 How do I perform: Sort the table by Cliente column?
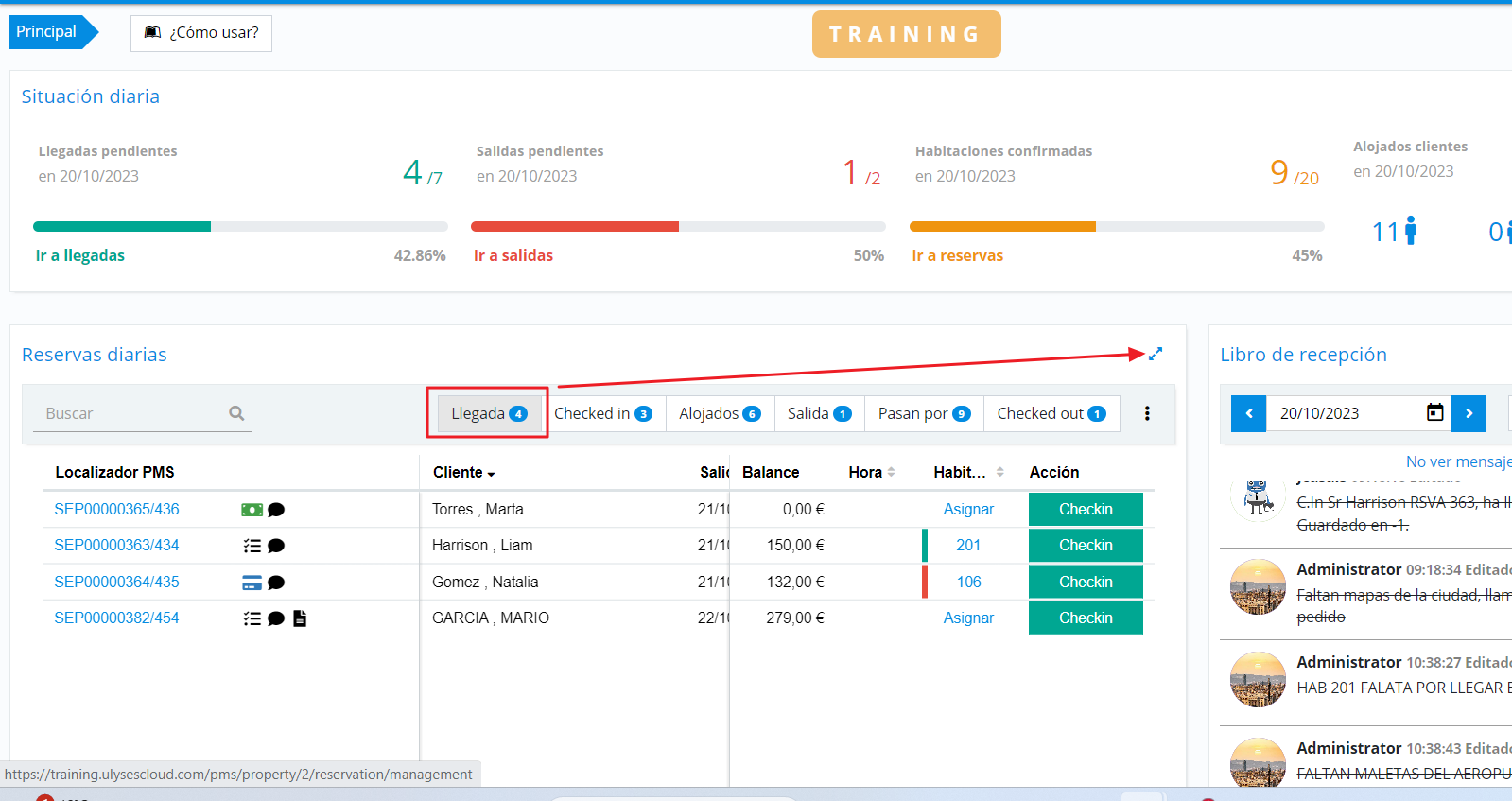pos(463,472)
